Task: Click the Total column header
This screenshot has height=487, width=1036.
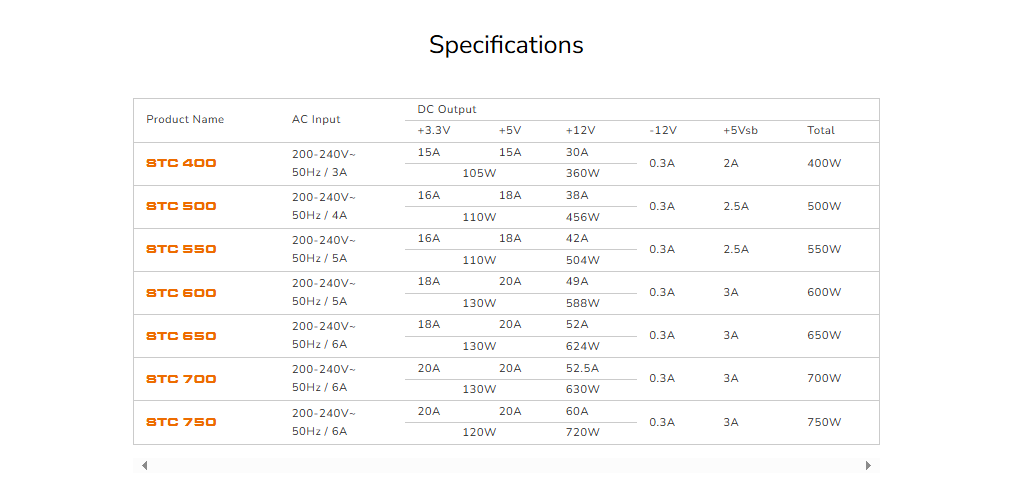Action: click(x=821, y=130)
